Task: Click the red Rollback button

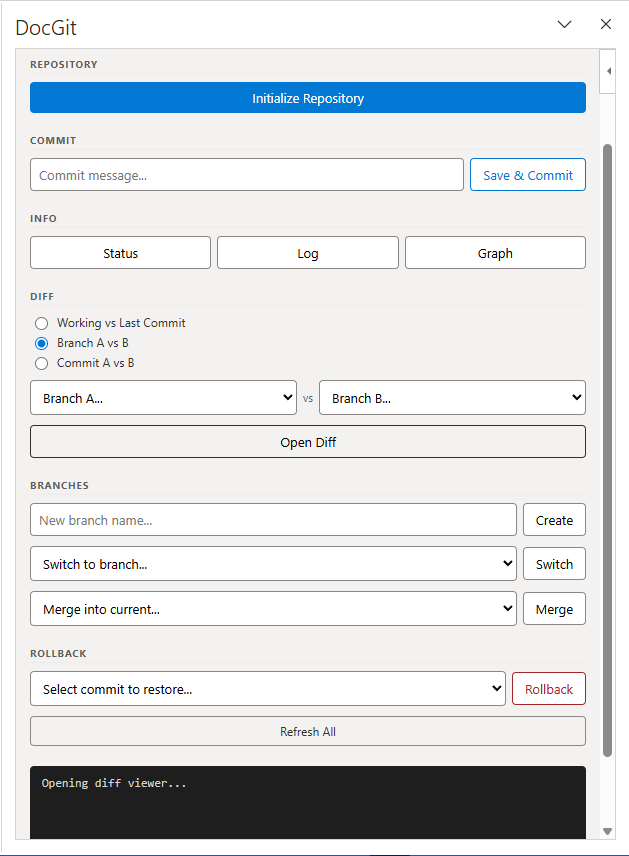Action: tap(549, 688)
